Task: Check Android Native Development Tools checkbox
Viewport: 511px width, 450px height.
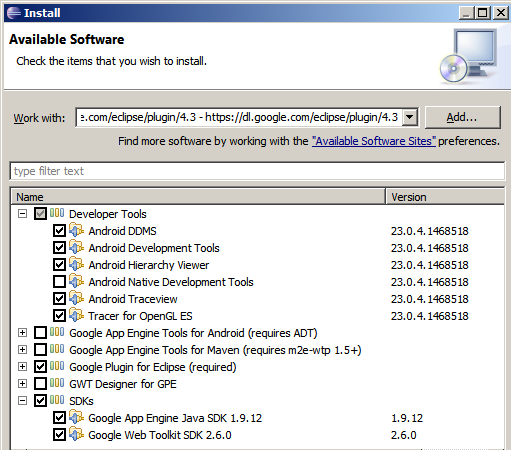Action: pyautogui.click(x=59, y=282)
